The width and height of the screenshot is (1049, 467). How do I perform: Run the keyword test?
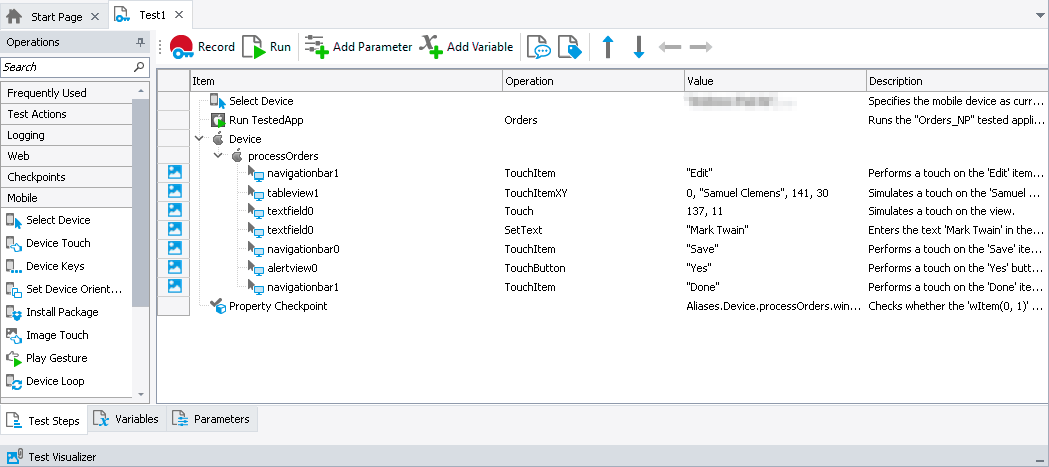(x=267, y=47)
